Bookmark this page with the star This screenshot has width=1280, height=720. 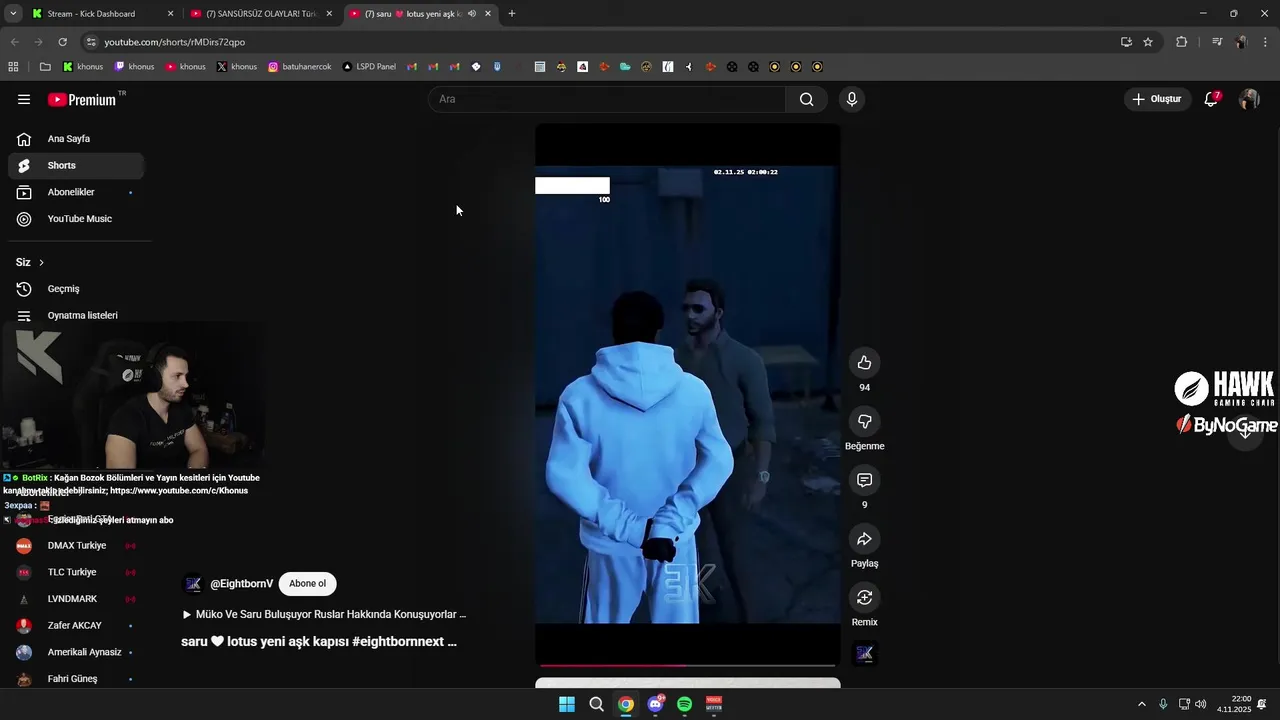click(x=1148, y=42)
